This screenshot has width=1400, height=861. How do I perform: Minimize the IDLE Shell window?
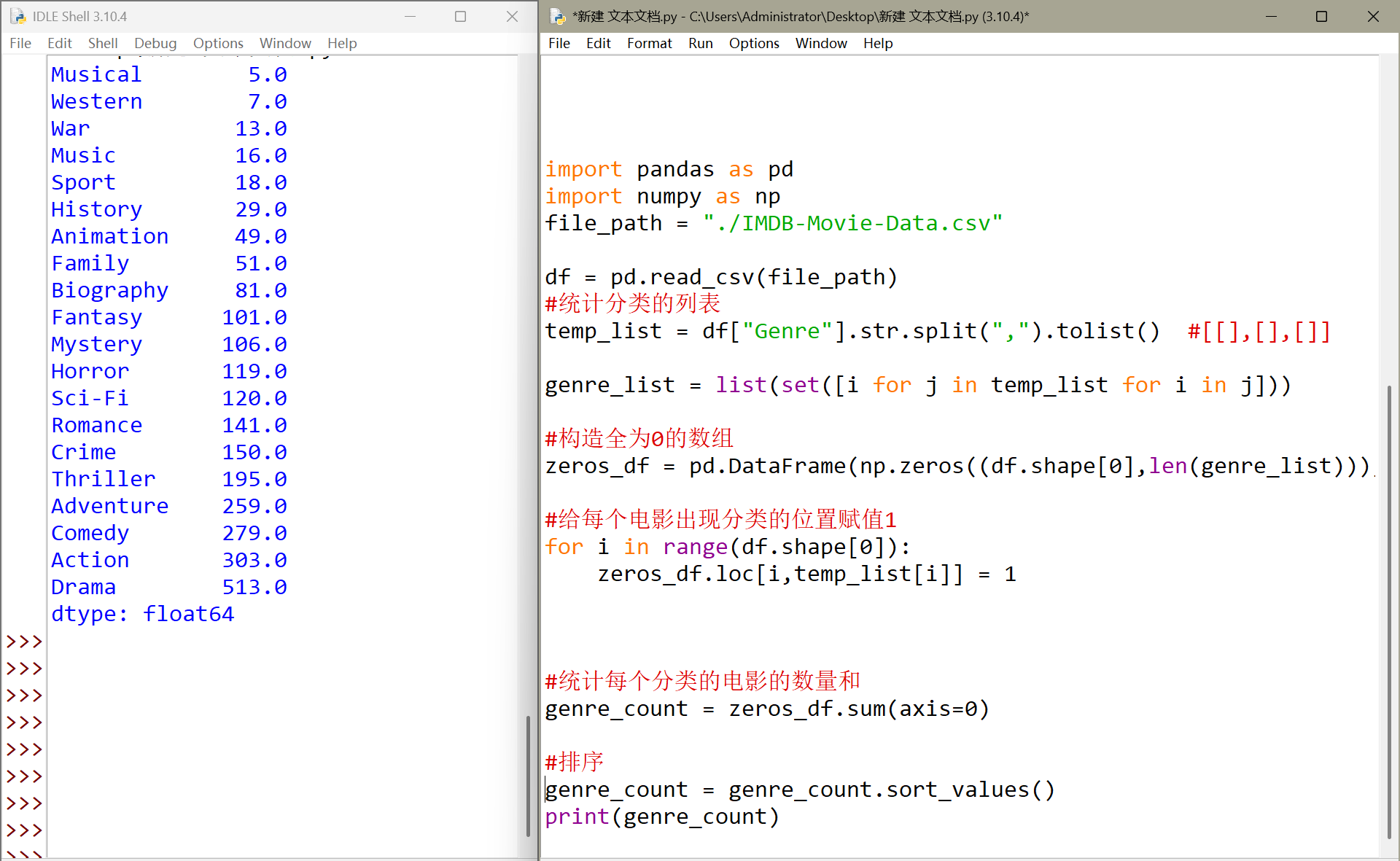click(x=410, y=16)
